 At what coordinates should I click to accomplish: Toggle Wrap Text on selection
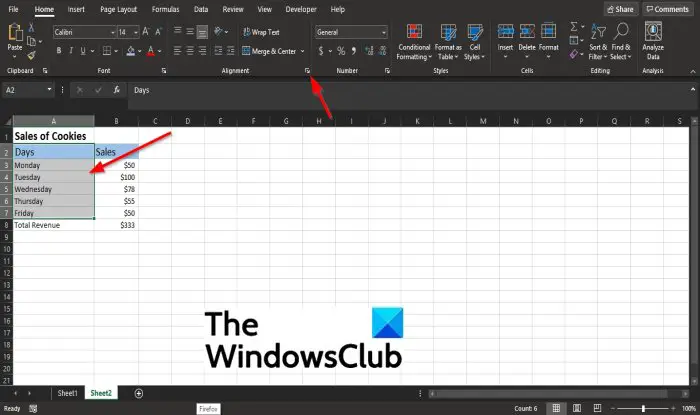click(261, 32)
